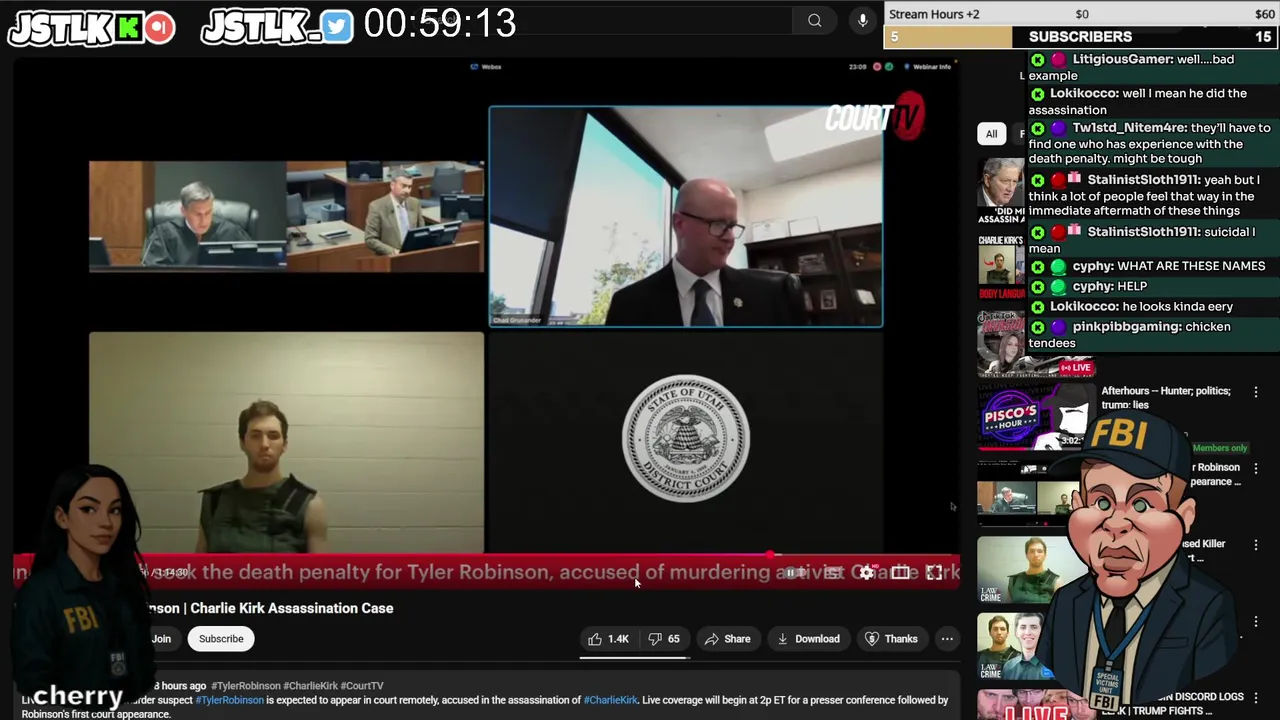Click the Join button
The image size is (1280, 720).
pyautogui.click(x=161, y=639)
